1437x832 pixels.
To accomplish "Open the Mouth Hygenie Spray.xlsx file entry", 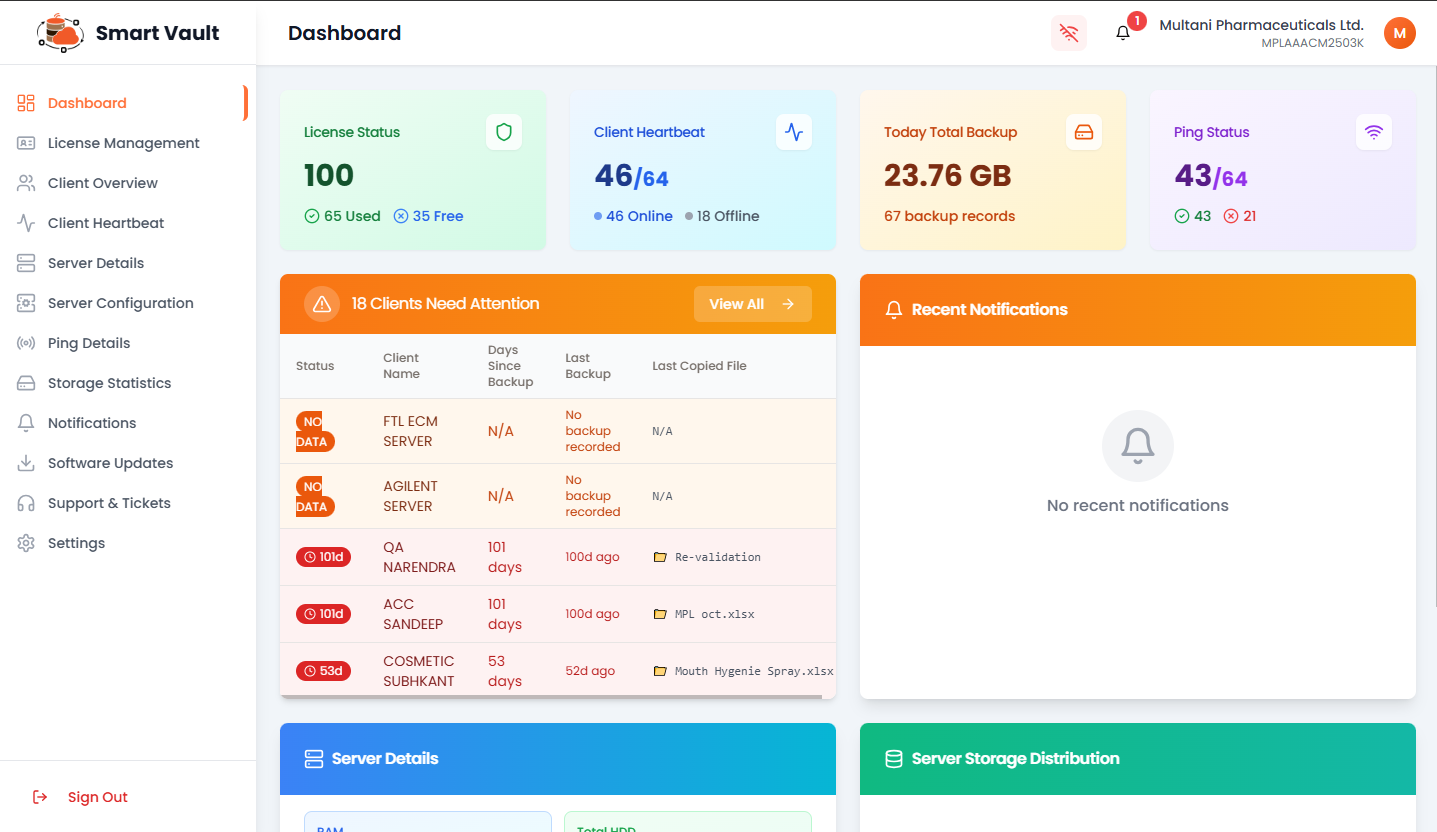I will (x=753, y=671).
